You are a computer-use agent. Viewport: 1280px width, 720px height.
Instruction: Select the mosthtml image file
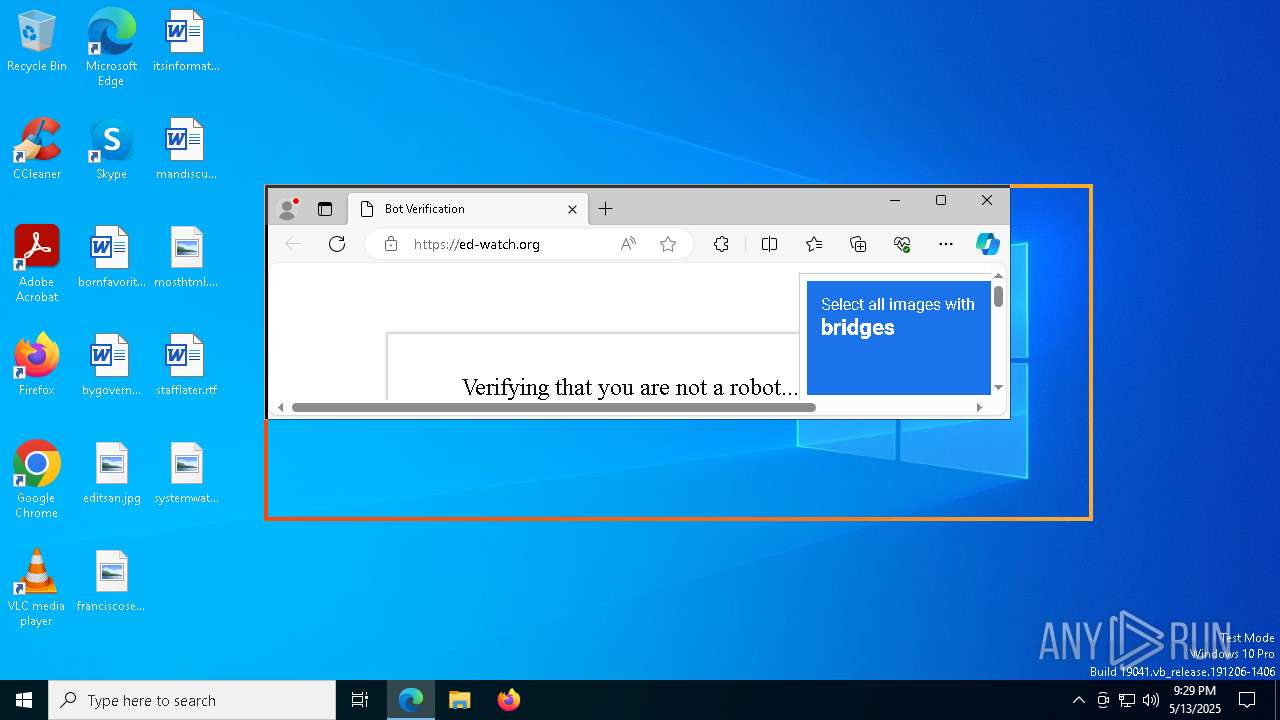(x=186, y=257)
